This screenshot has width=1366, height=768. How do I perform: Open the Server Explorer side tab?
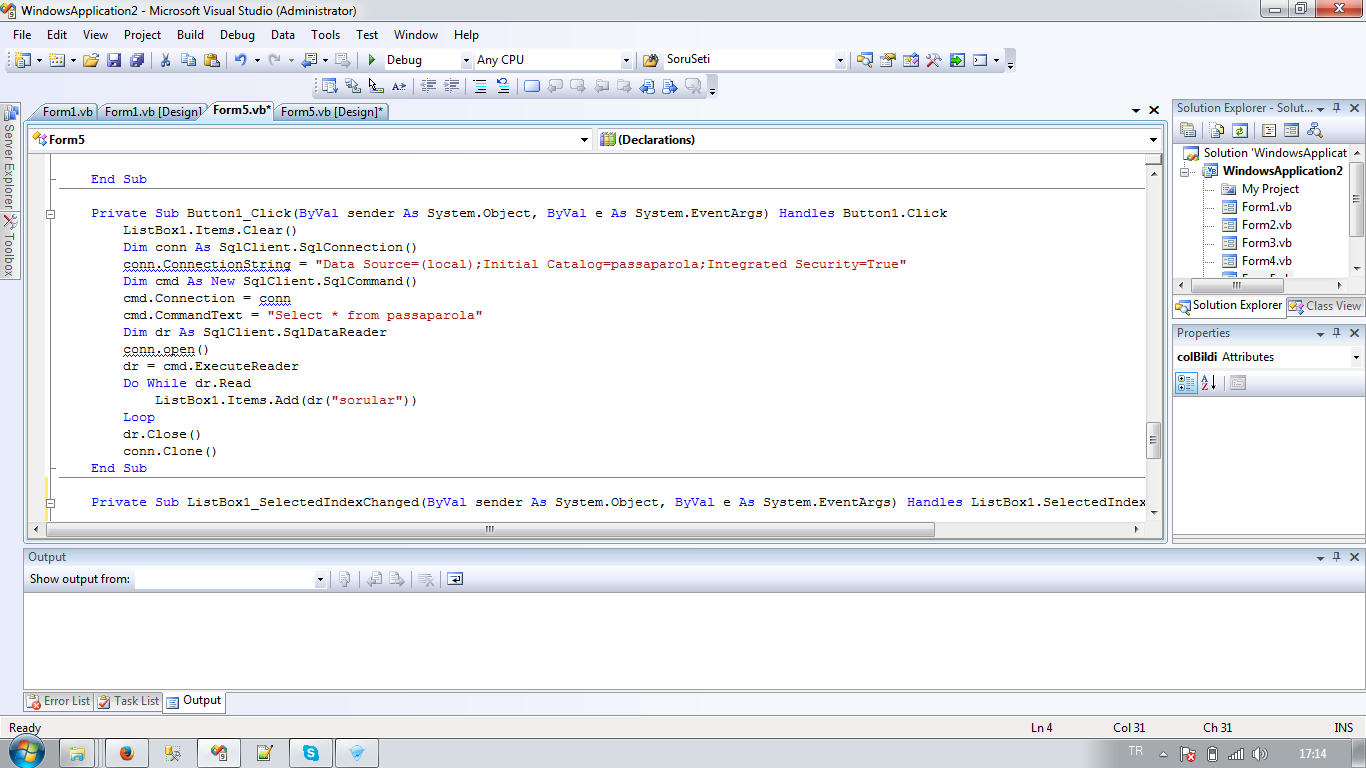(x=8, y=157)
